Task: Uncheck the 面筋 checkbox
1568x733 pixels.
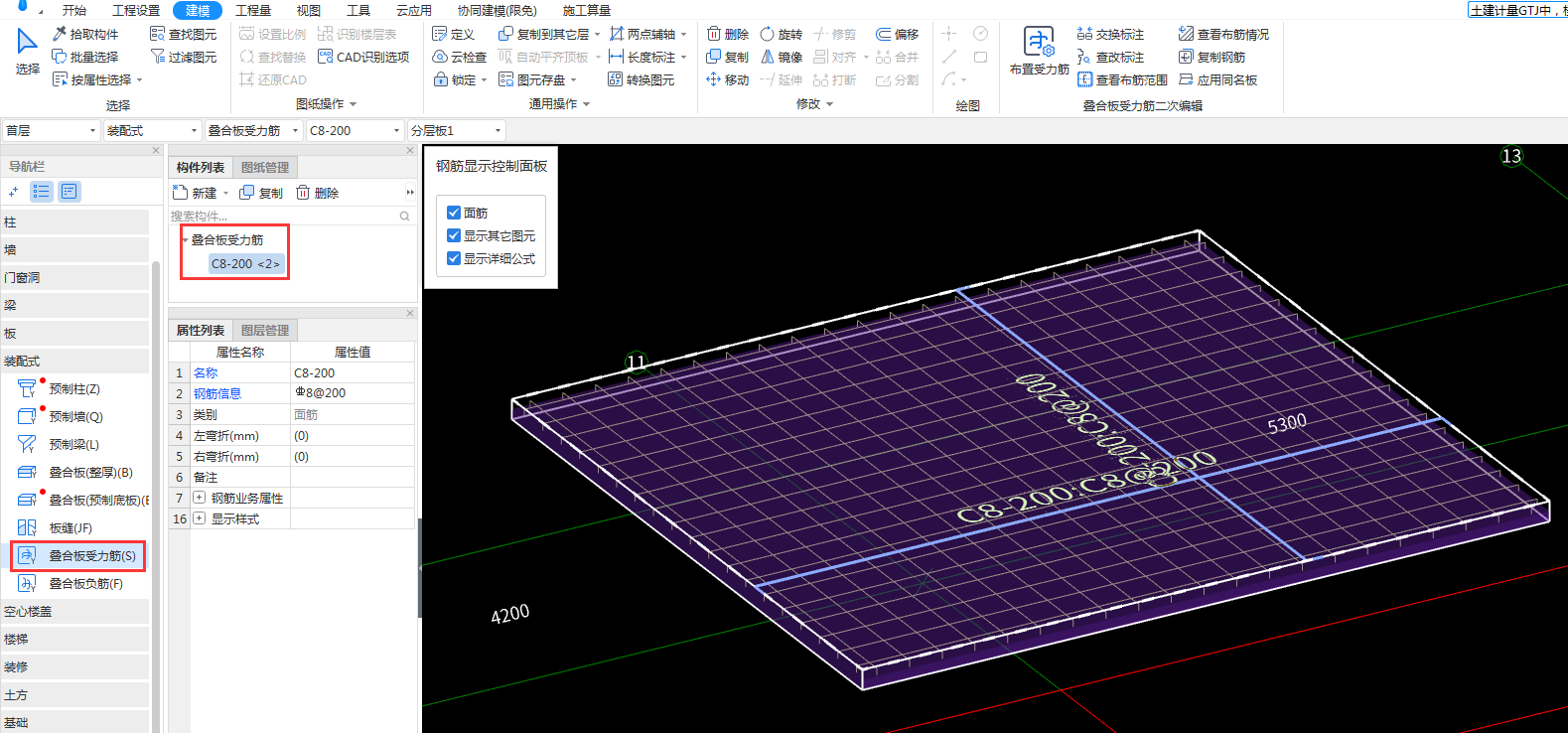Action: [x=454, y=213]
